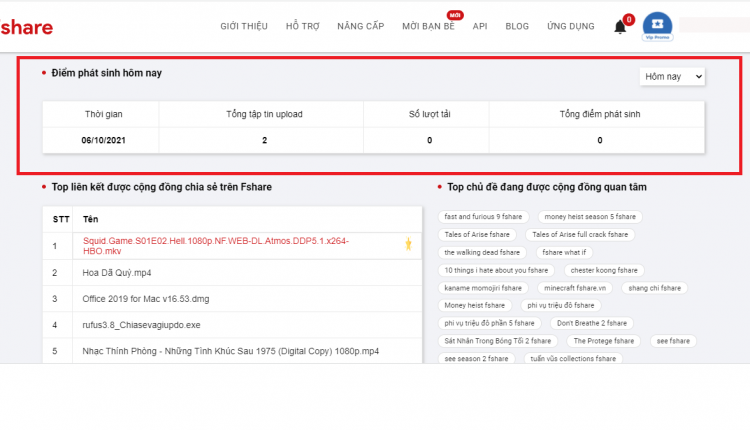750x430 pixels.
Task: Click the Tales of Arise fshare tag
Action: tap(477, 234)
